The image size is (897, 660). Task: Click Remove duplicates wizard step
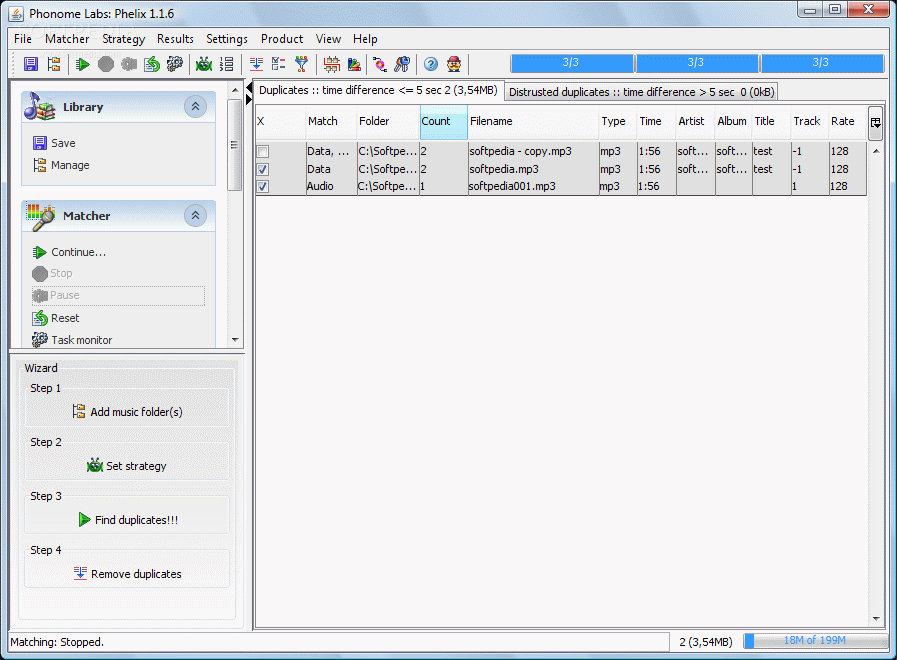click(128, 574)
